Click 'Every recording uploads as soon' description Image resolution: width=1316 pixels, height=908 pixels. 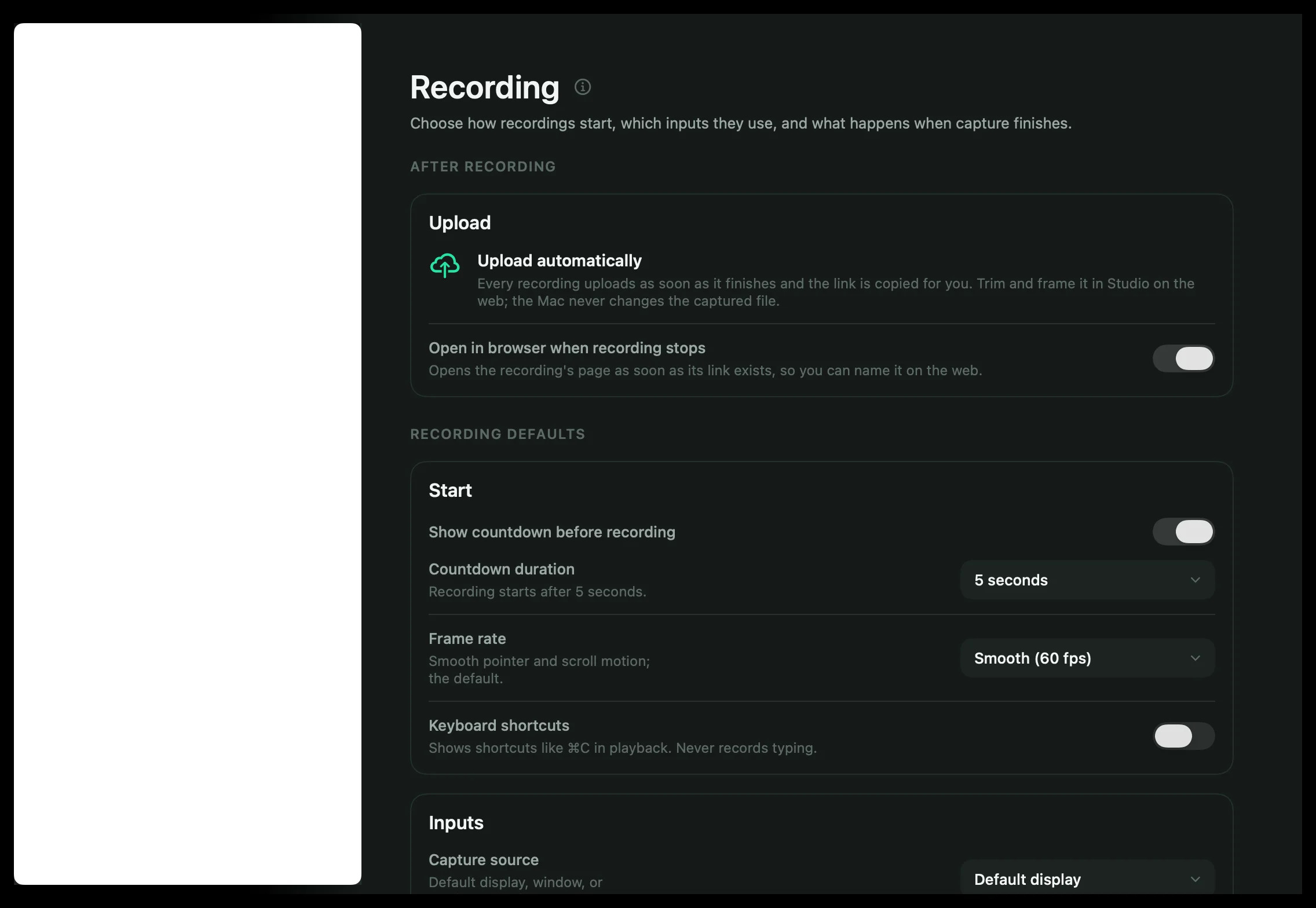tap(836, 292)
